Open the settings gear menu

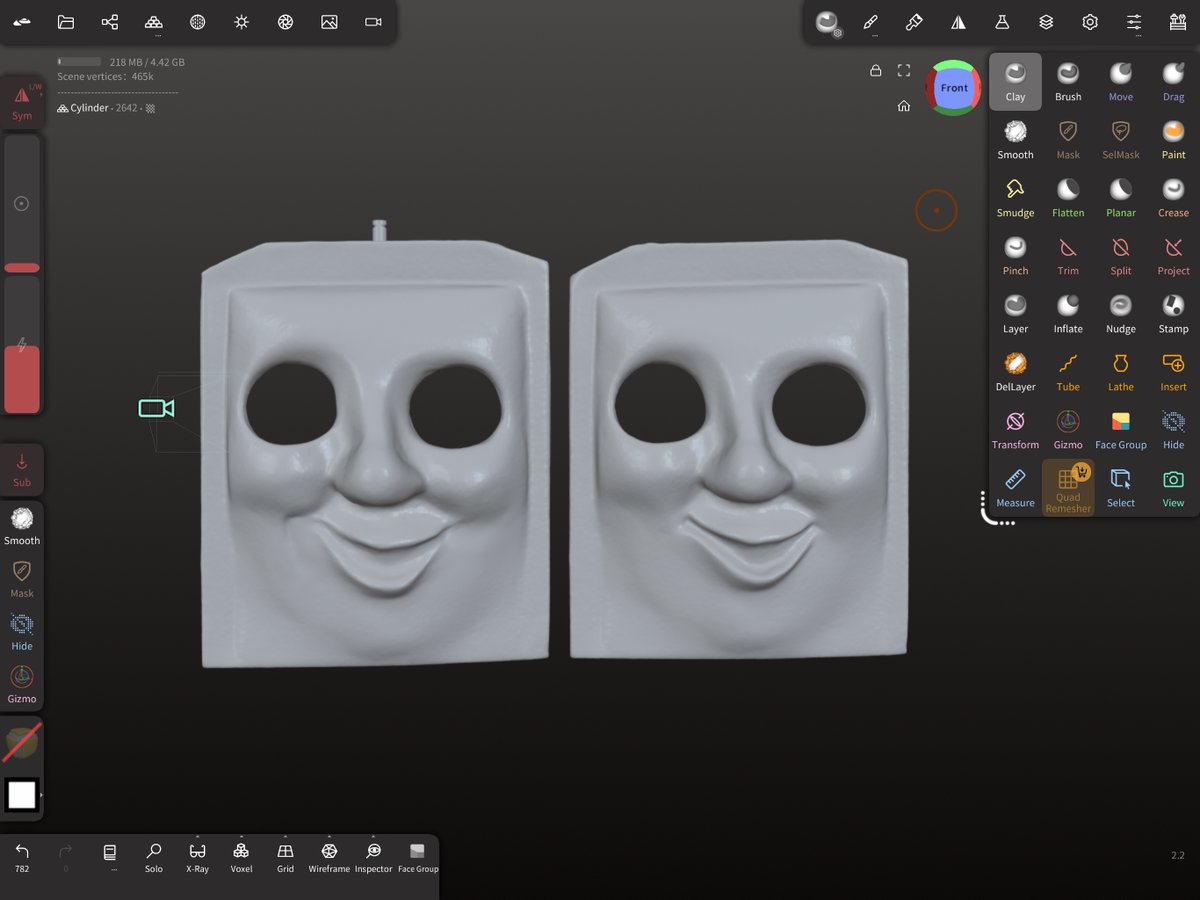[1090, 22]
